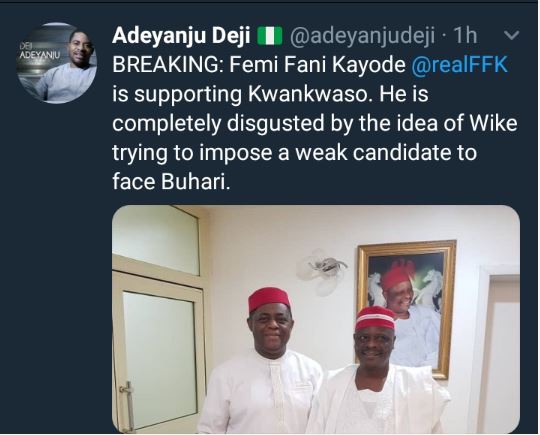Click the DEJI ADEYANJU text inside the avatar
This screenshot has height=435, width=540.
click(39, 52)
